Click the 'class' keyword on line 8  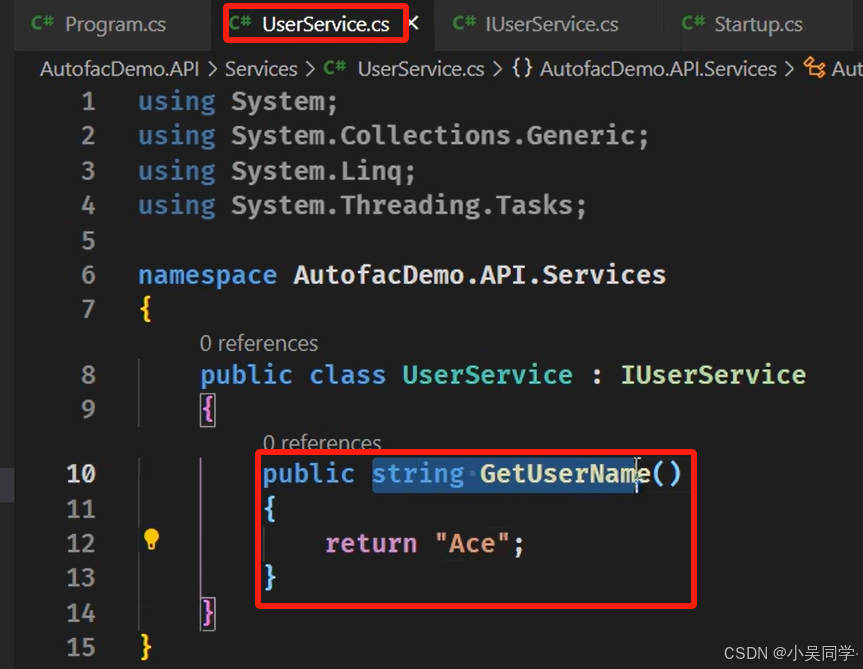coord(347,375)
